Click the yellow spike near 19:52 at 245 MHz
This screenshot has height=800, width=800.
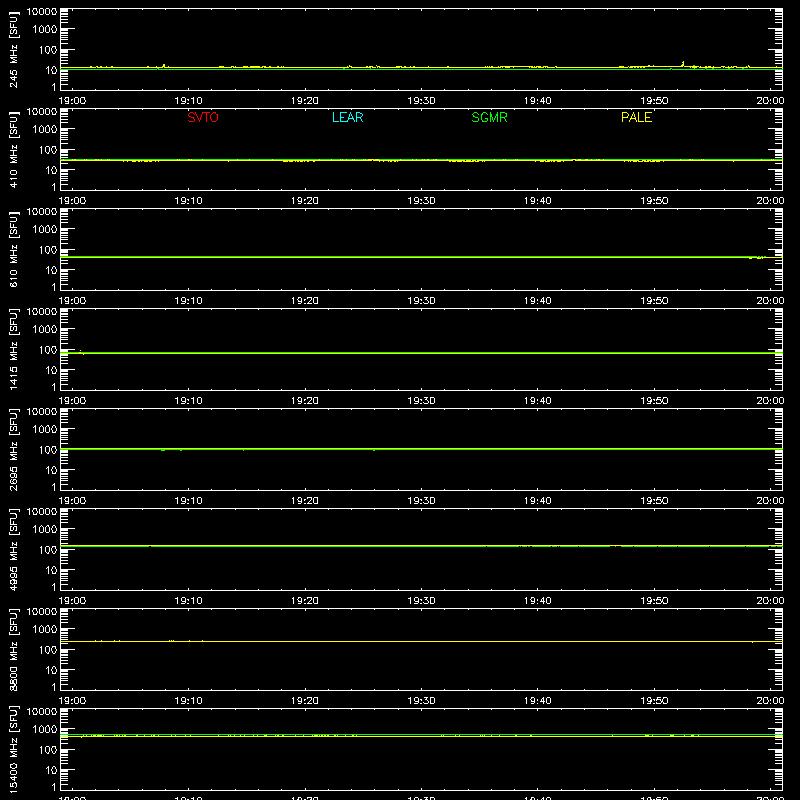tap(683, 63)
